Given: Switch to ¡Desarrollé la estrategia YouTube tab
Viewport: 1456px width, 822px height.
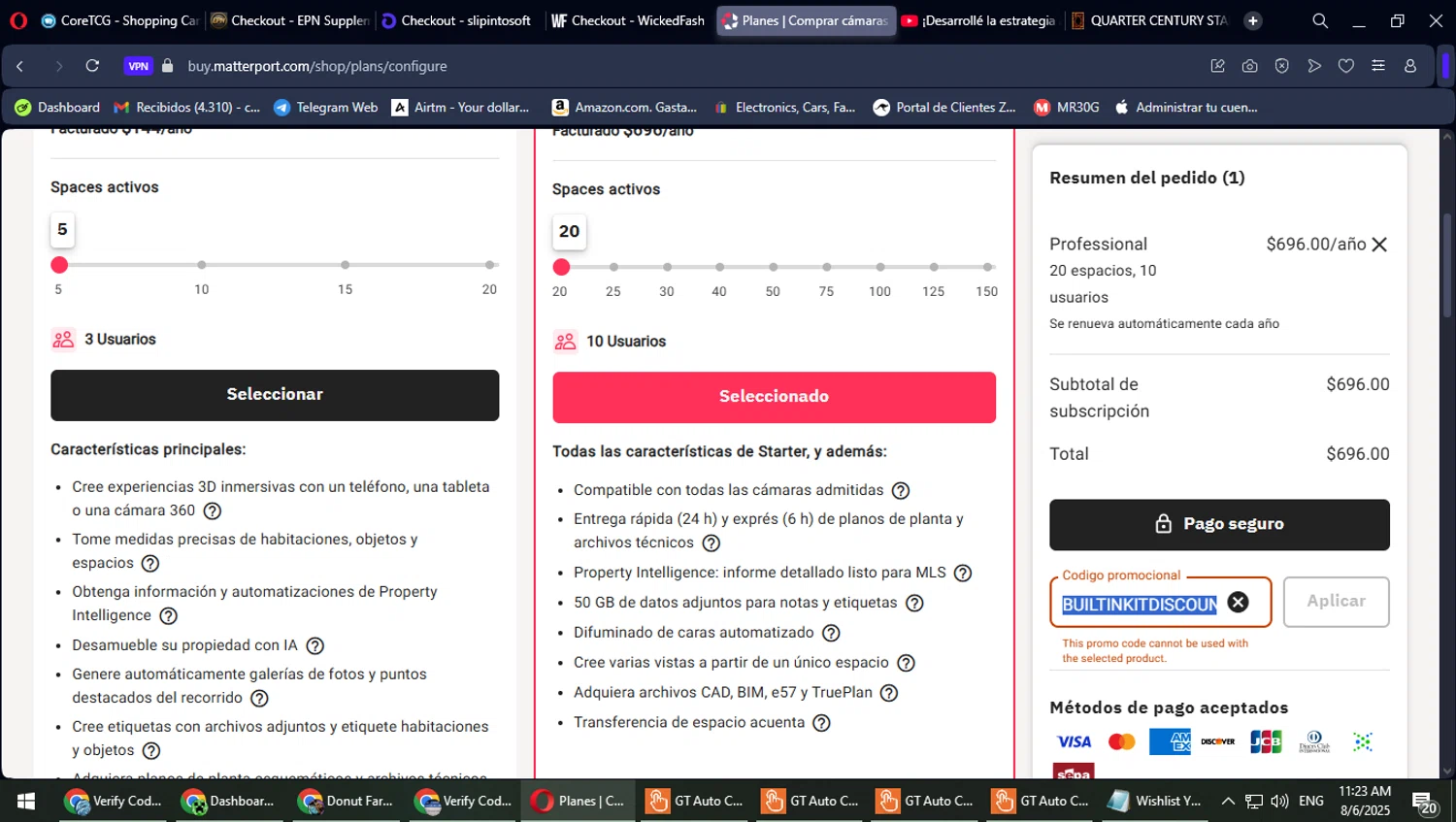Looking at the screenshot, I should [x=978, y=20].
